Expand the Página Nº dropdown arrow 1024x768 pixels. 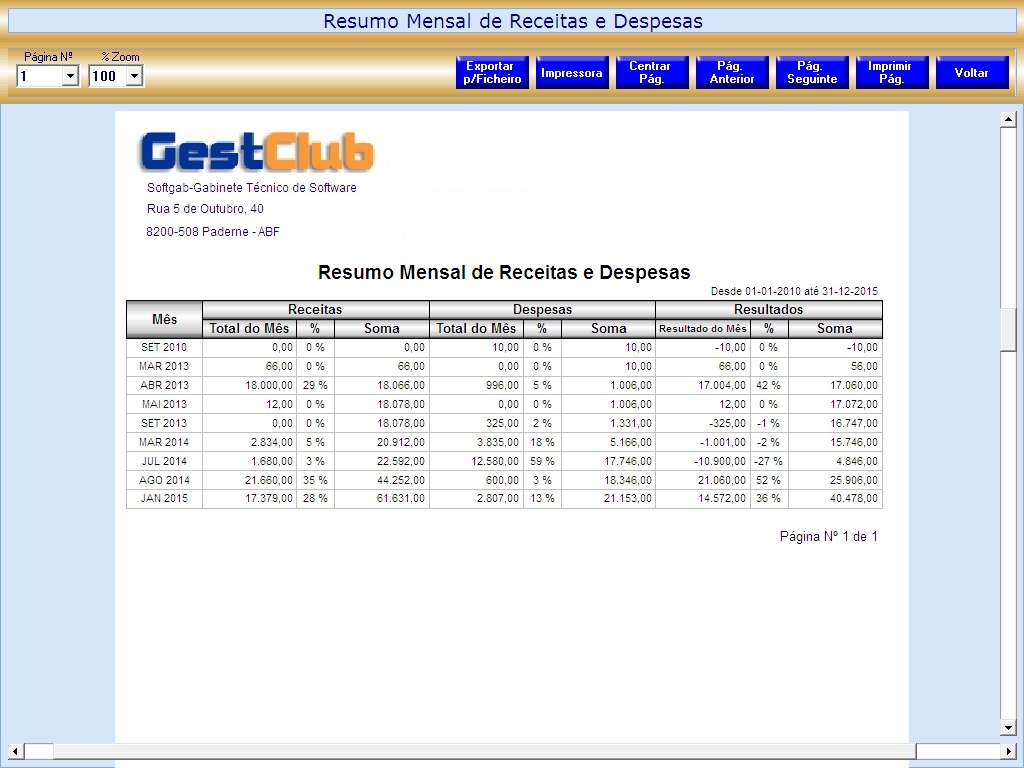(70, 76)
